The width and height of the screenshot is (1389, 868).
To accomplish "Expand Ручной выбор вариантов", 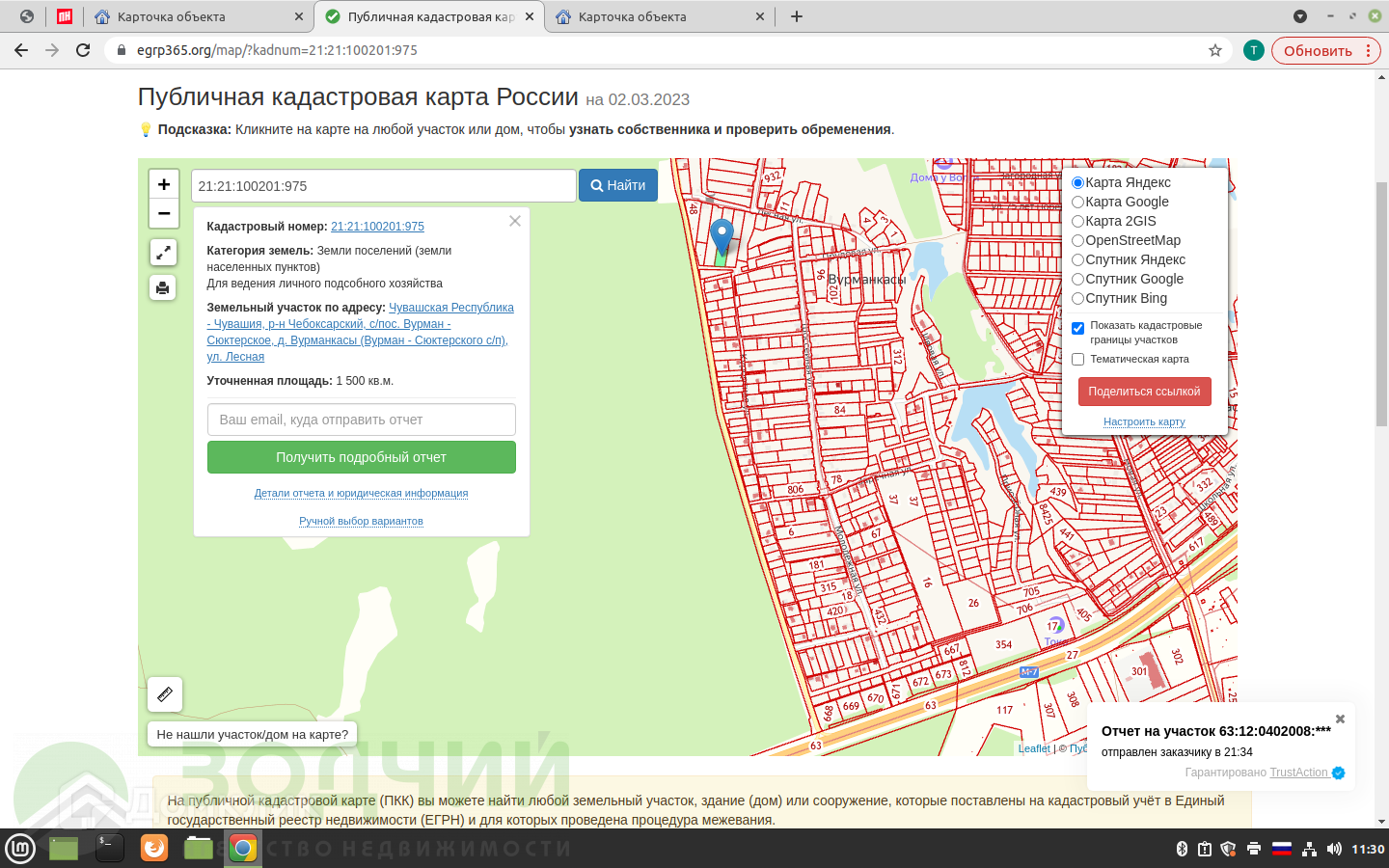I will pyautogui.click(x=361, y=521).
